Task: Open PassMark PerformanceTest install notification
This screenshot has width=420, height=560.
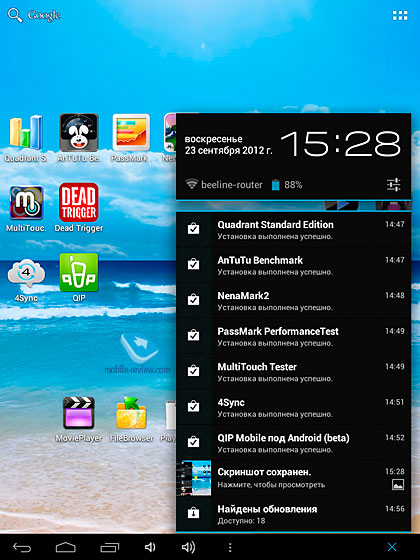Action: (x=293, y=336)
